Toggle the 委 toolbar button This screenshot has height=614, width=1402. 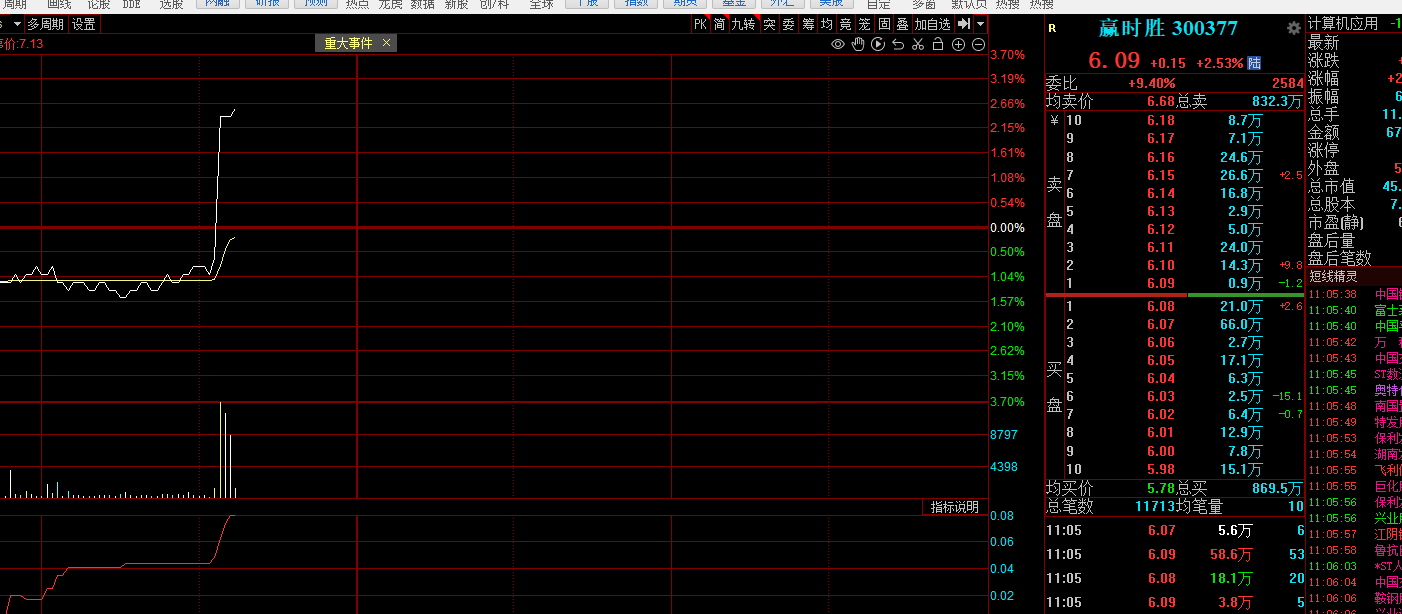(x=788, y=24)
